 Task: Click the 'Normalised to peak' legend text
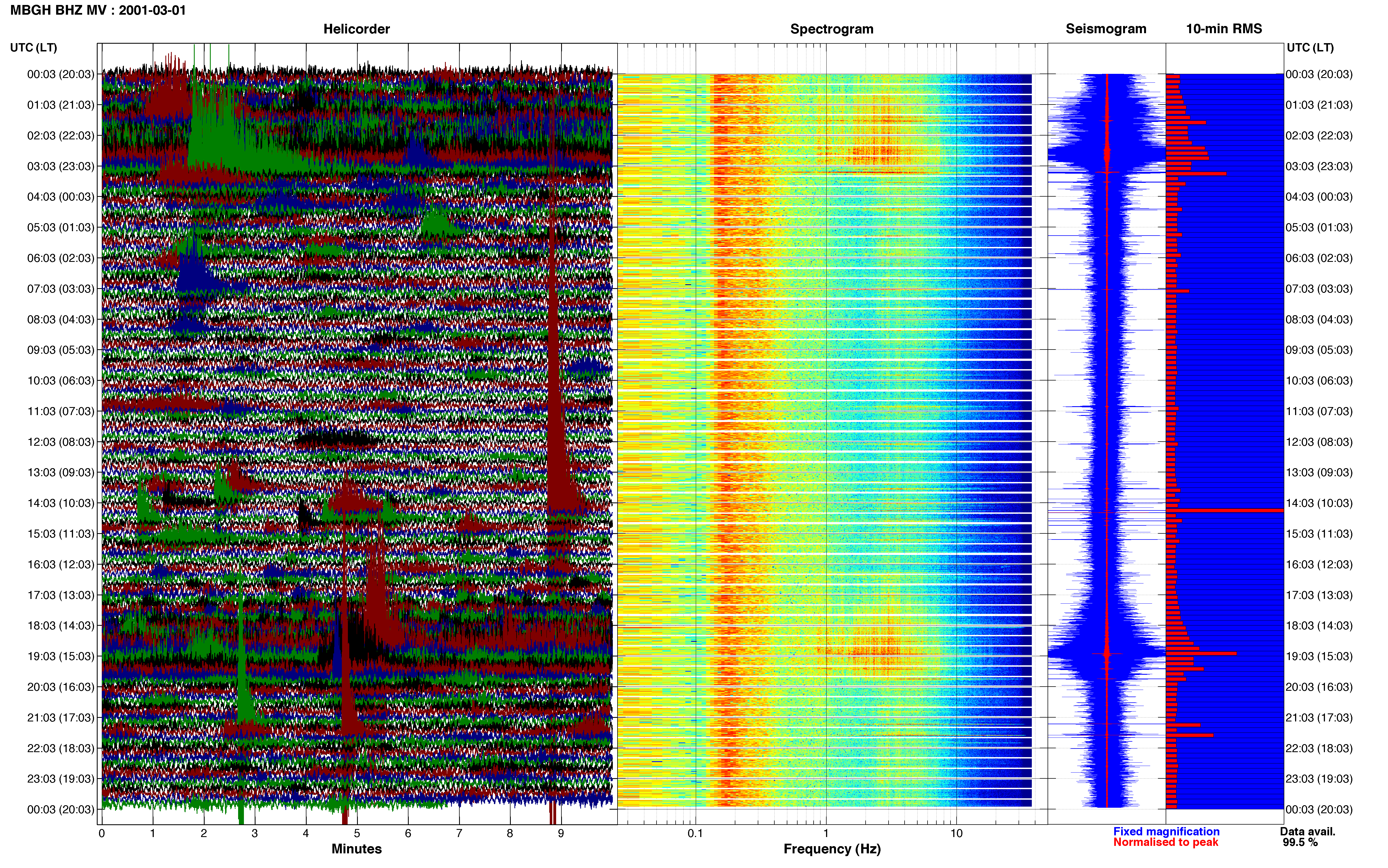pyautogui.click(x=1165, y=842)
